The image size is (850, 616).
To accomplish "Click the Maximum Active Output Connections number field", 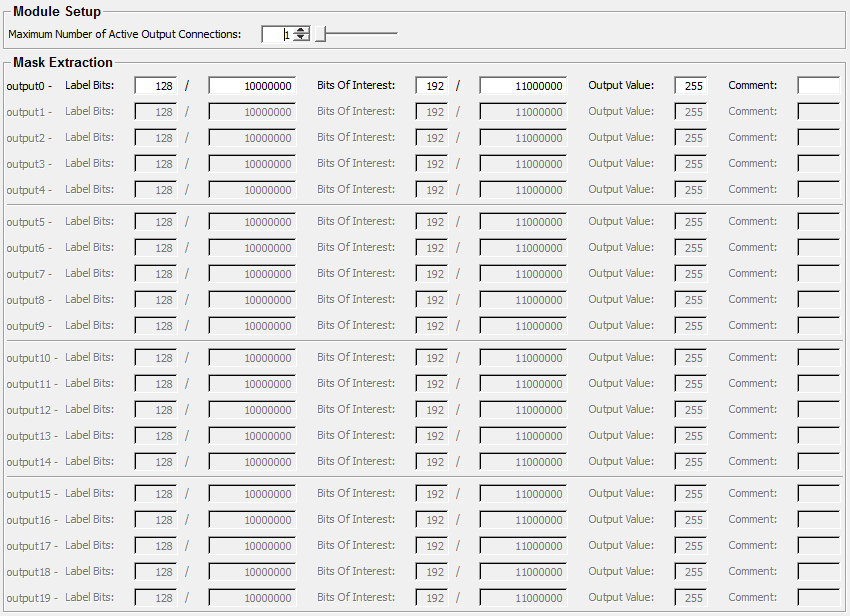I will [x=275, y=34].
